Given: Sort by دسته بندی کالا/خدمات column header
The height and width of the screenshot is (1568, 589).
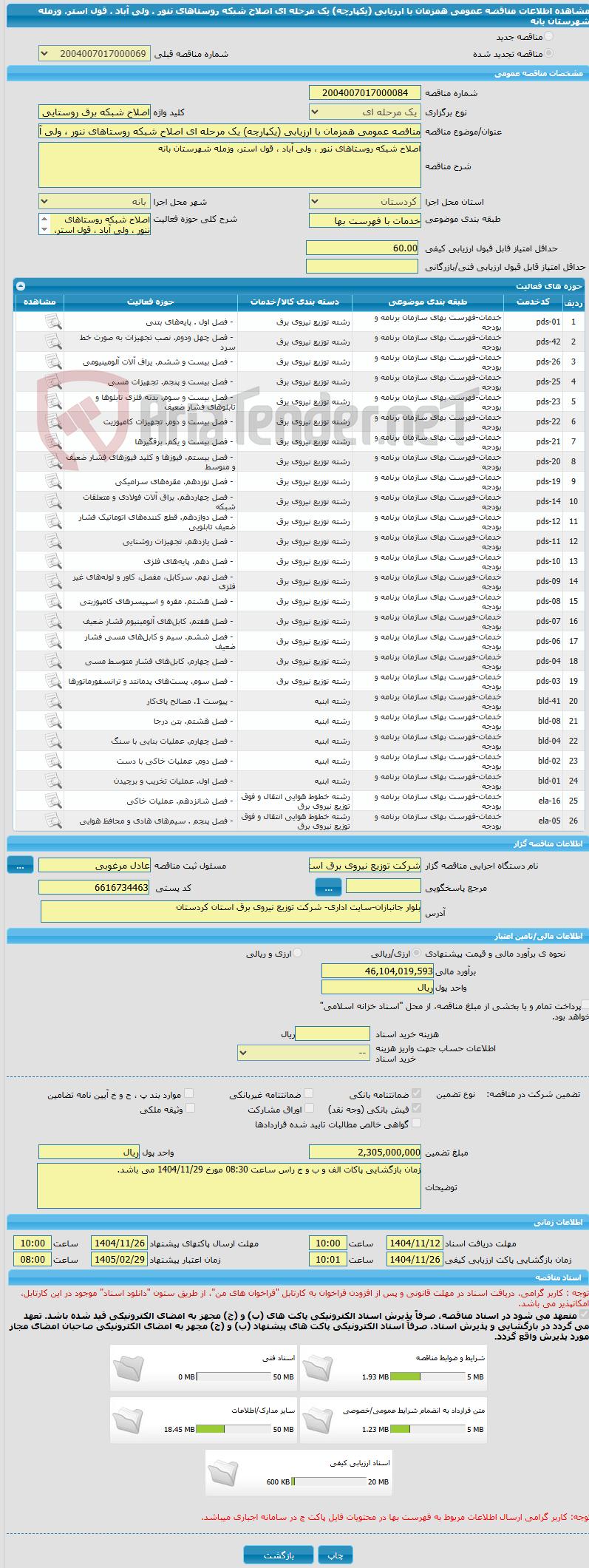Looking at the screenshot, I should 295,302.
